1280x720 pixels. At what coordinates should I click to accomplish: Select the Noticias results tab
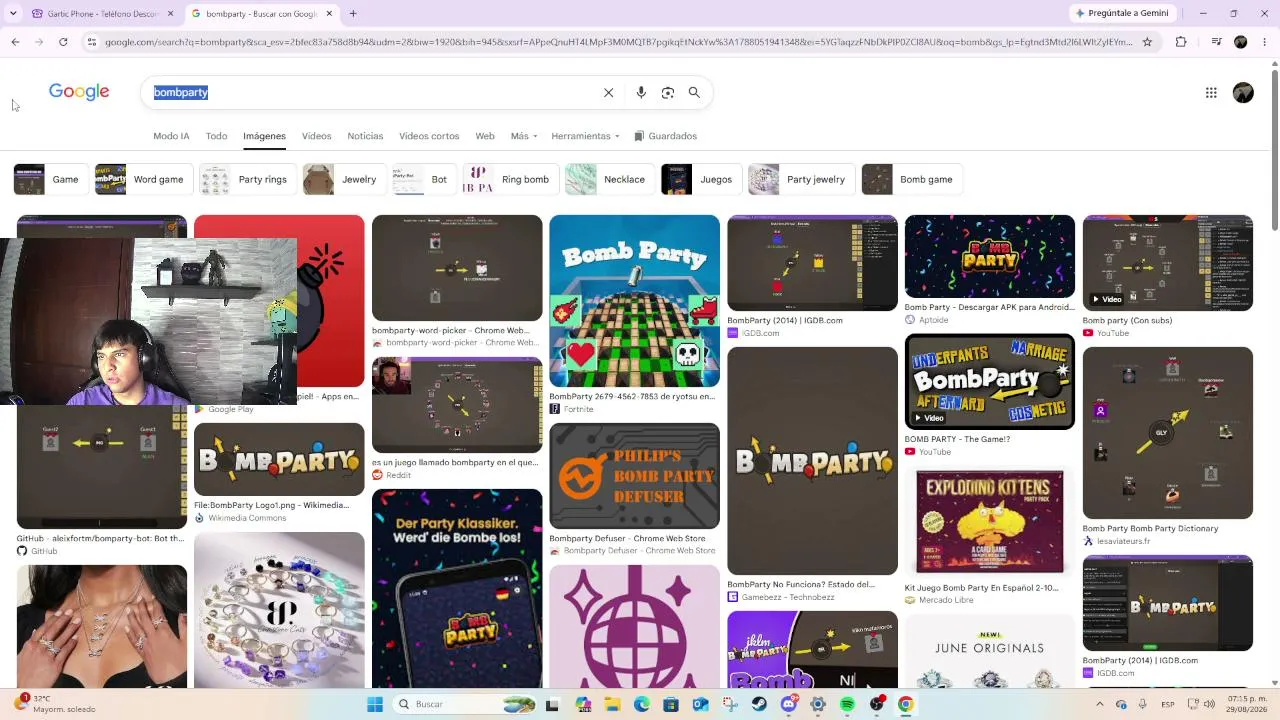tap(365, 136)
